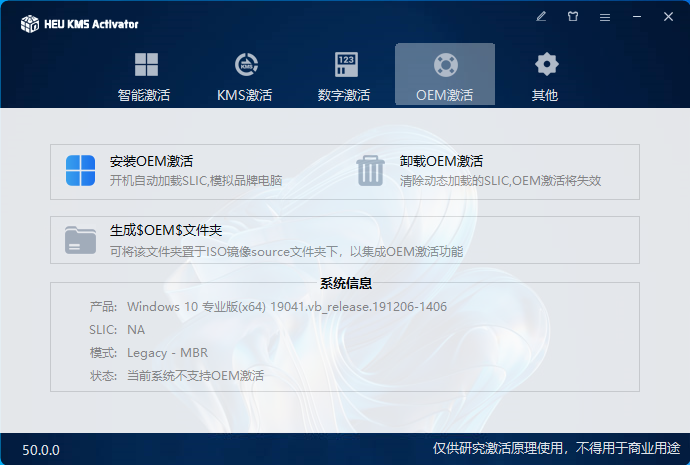The image size is (690, 465).
Task: Click the Windows logo beside 安装OEM激活
Action: tap(80, 171)
